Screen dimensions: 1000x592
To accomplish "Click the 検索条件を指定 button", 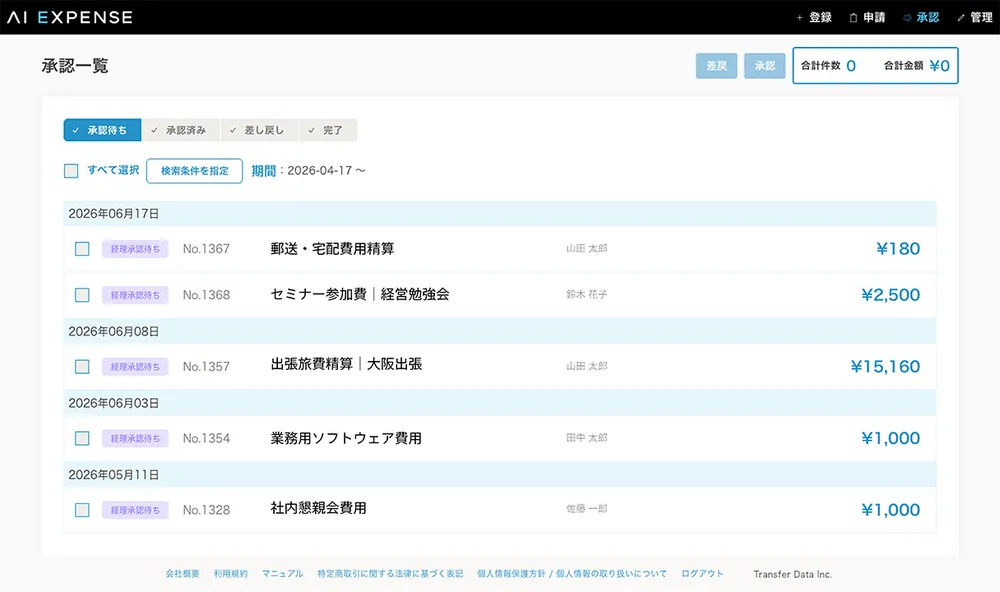I will 195,171.
